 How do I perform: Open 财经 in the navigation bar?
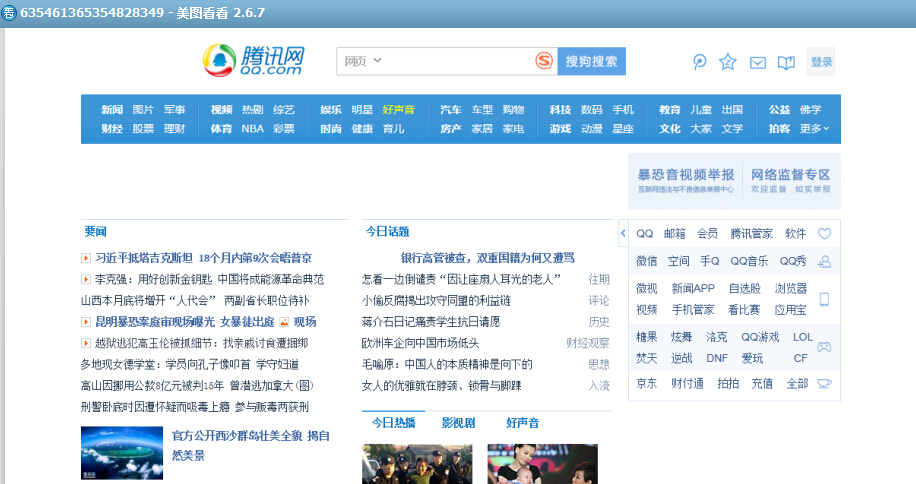pyautogui.click(x=112, y=128)
